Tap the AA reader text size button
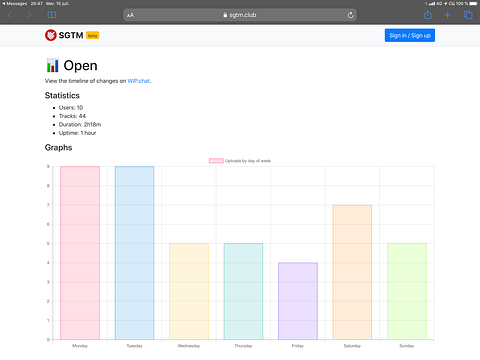 [130, 15]
